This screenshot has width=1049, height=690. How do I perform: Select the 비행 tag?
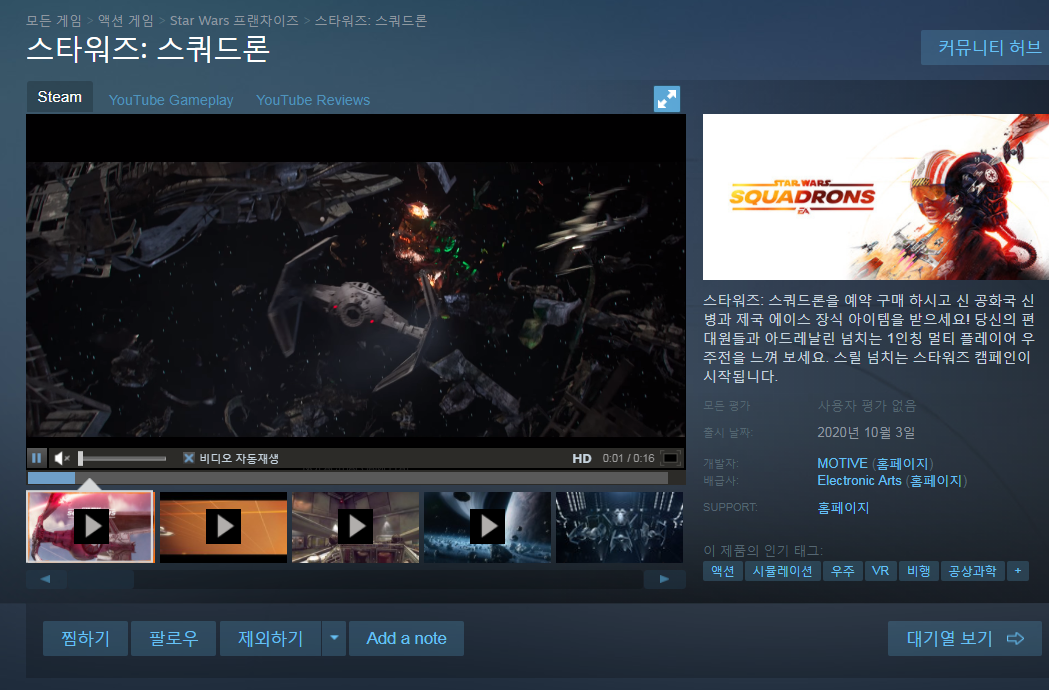click(x=919, y=571)
